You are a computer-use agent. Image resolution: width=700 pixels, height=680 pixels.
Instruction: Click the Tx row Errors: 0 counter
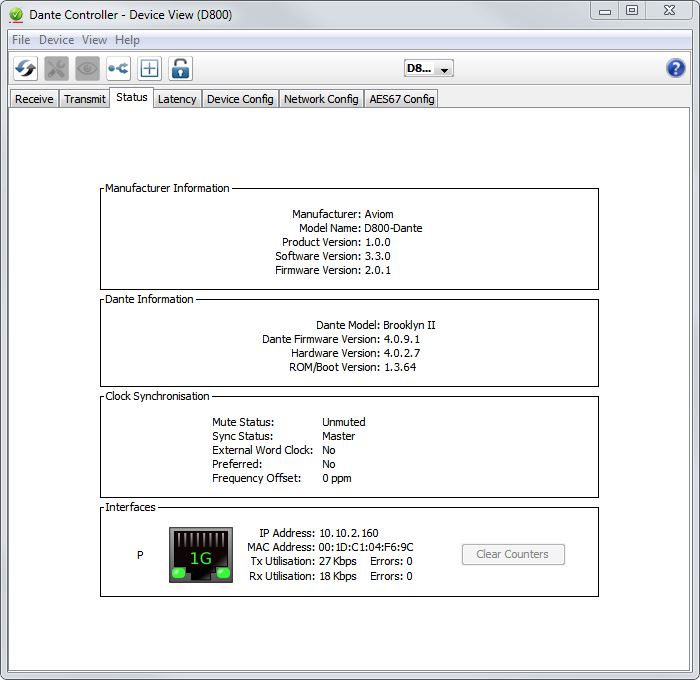[392, 561]
